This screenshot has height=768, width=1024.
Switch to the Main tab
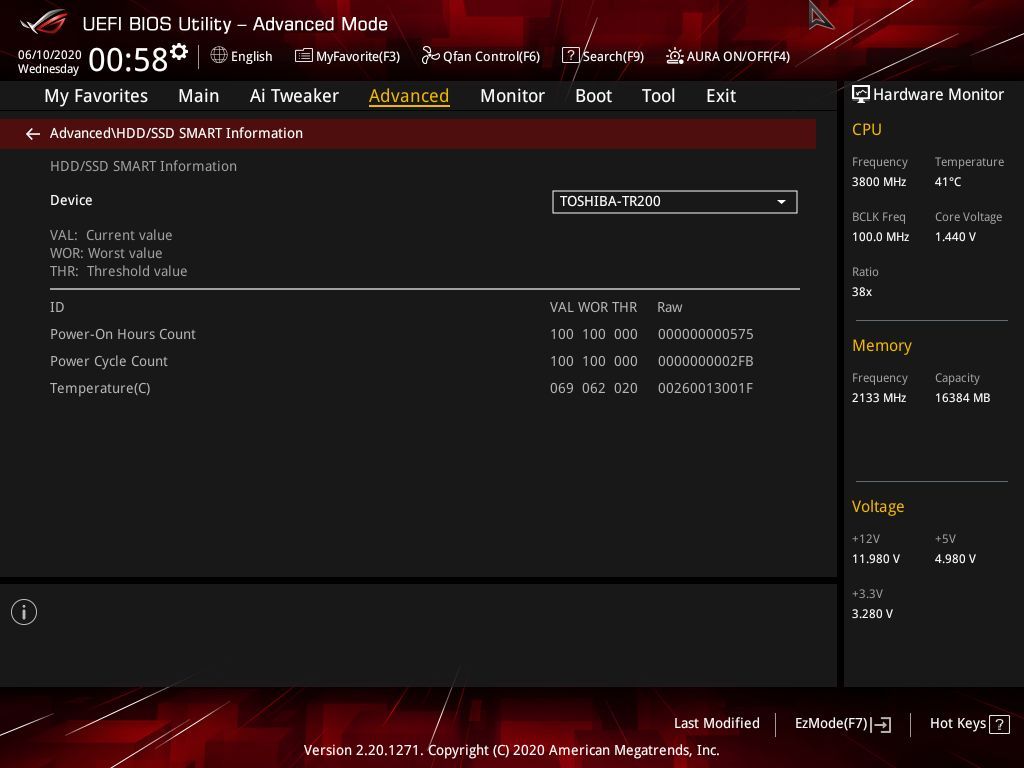(199, 96)
